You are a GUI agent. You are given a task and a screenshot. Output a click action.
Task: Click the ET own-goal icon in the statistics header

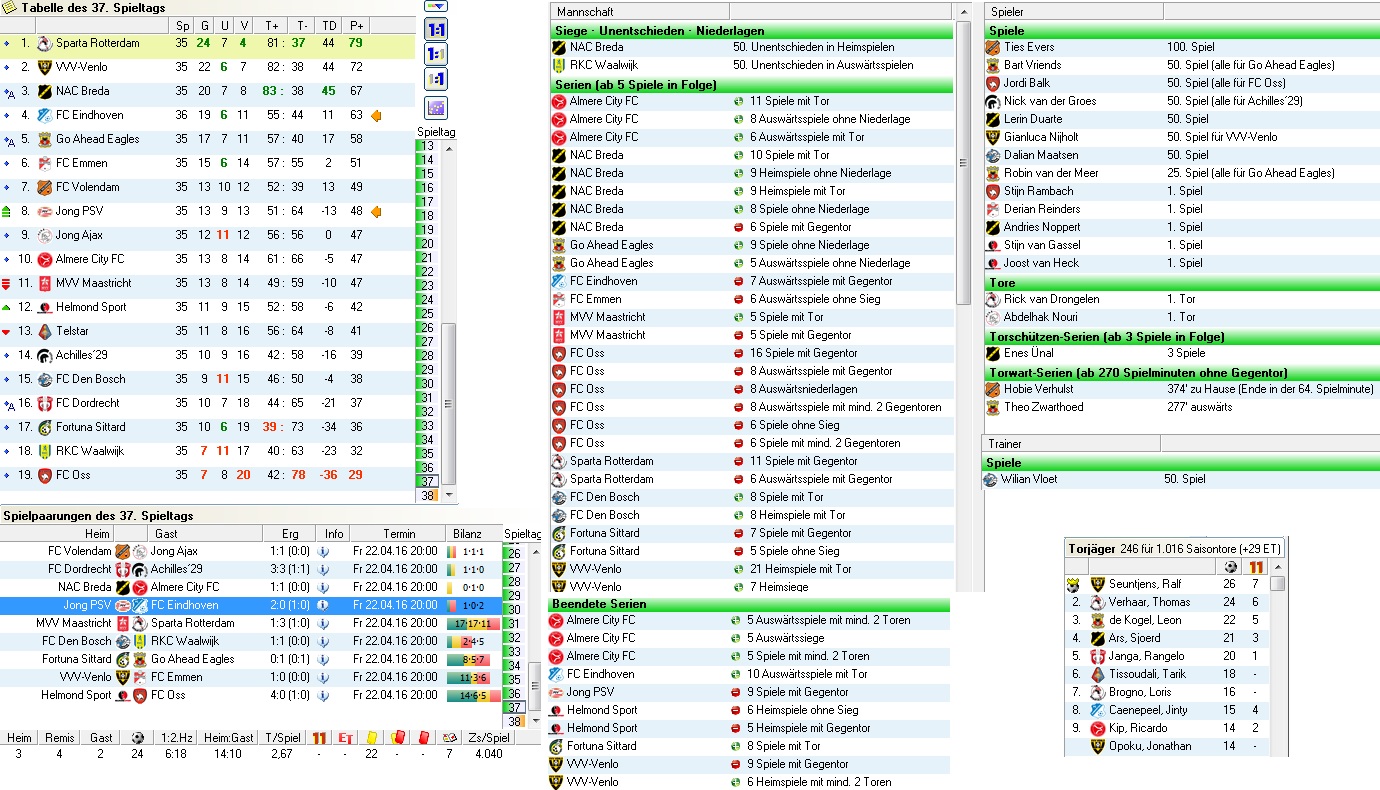pyautogui.click(x=345, y=737)
